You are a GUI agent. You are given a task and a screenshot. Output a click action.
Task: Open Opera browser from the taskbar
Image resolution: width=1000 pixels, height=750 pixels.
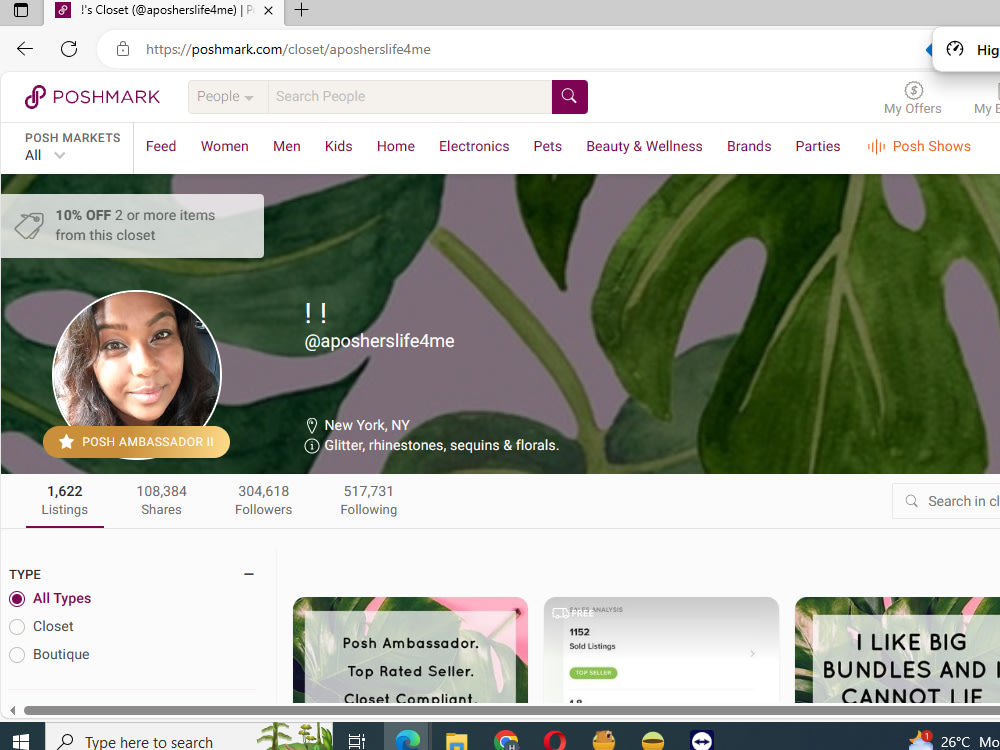coord(555,741)
